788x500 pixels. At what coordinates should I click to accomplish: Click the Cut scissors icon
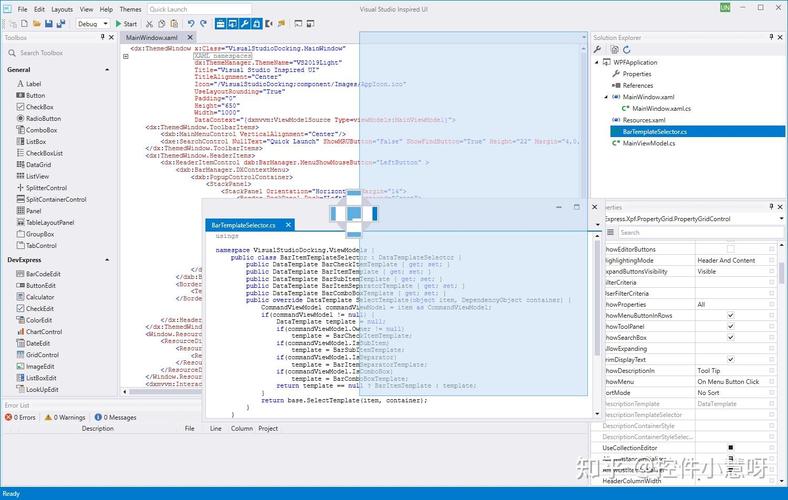pos(149,23)
